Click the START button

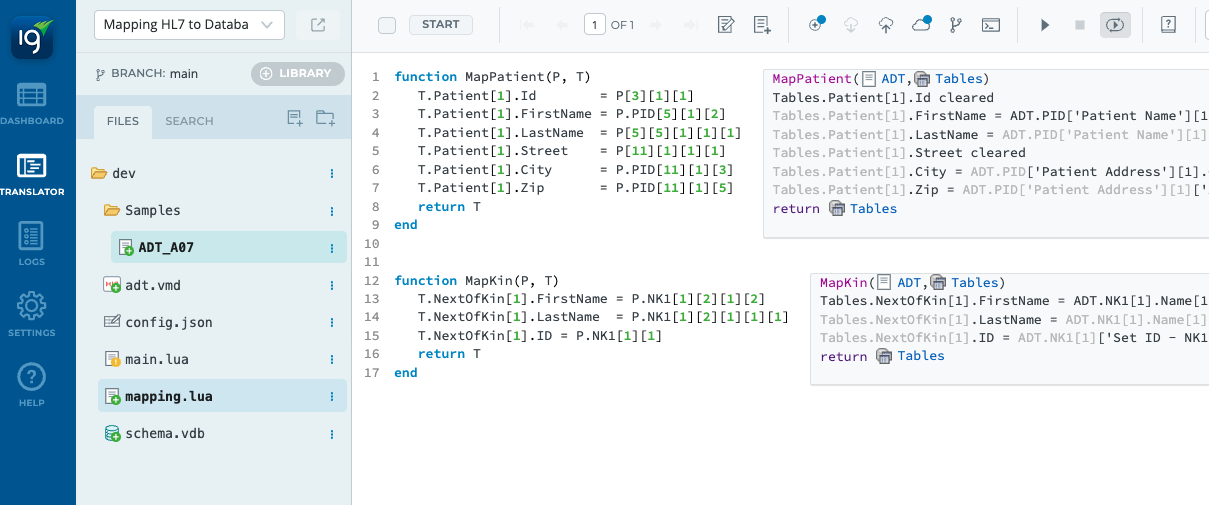pos(441,25)
